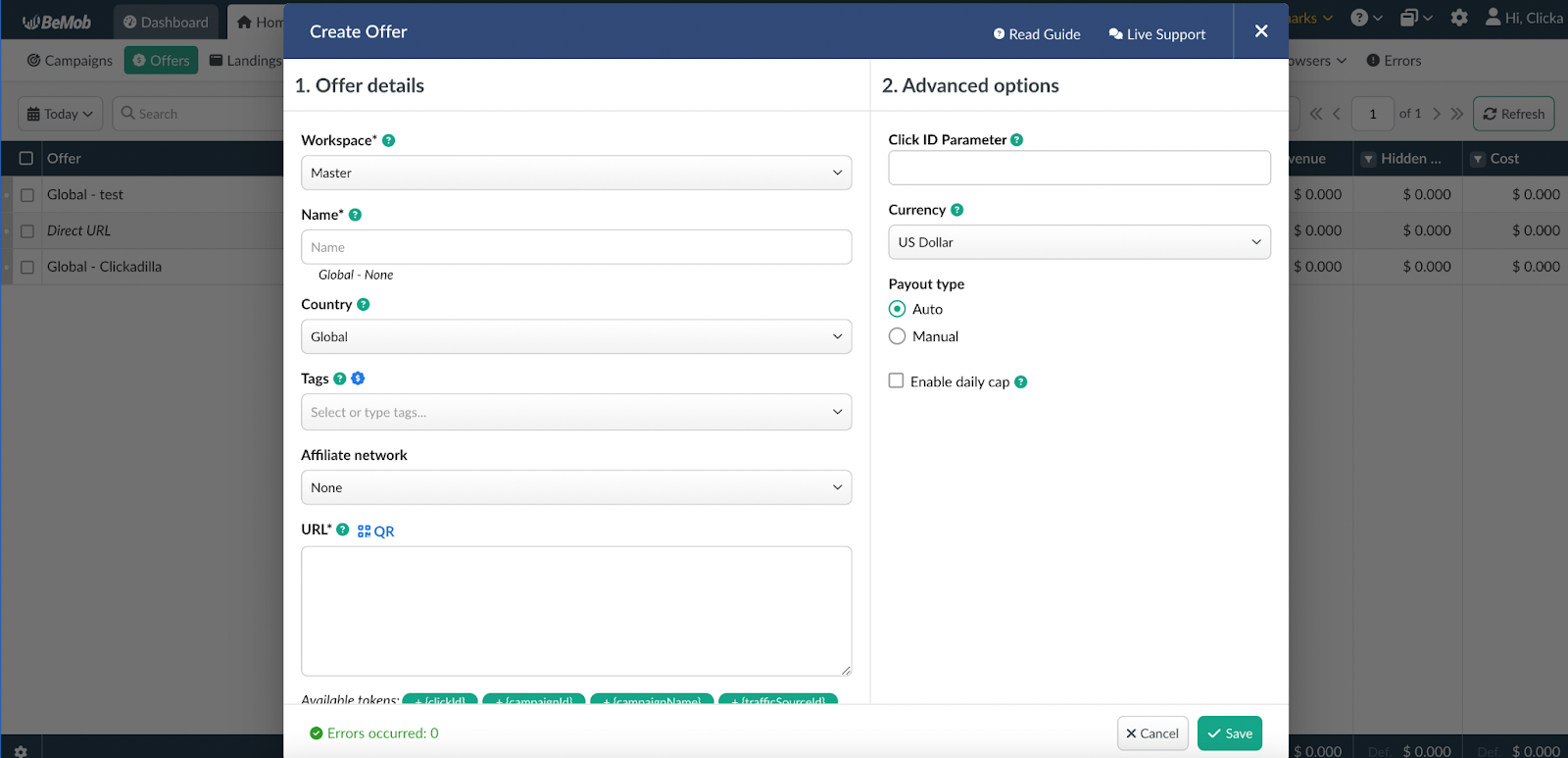Viewport: 1568px width, 758px height.
Task: Save the new offer
Action: pos(1229,733)
